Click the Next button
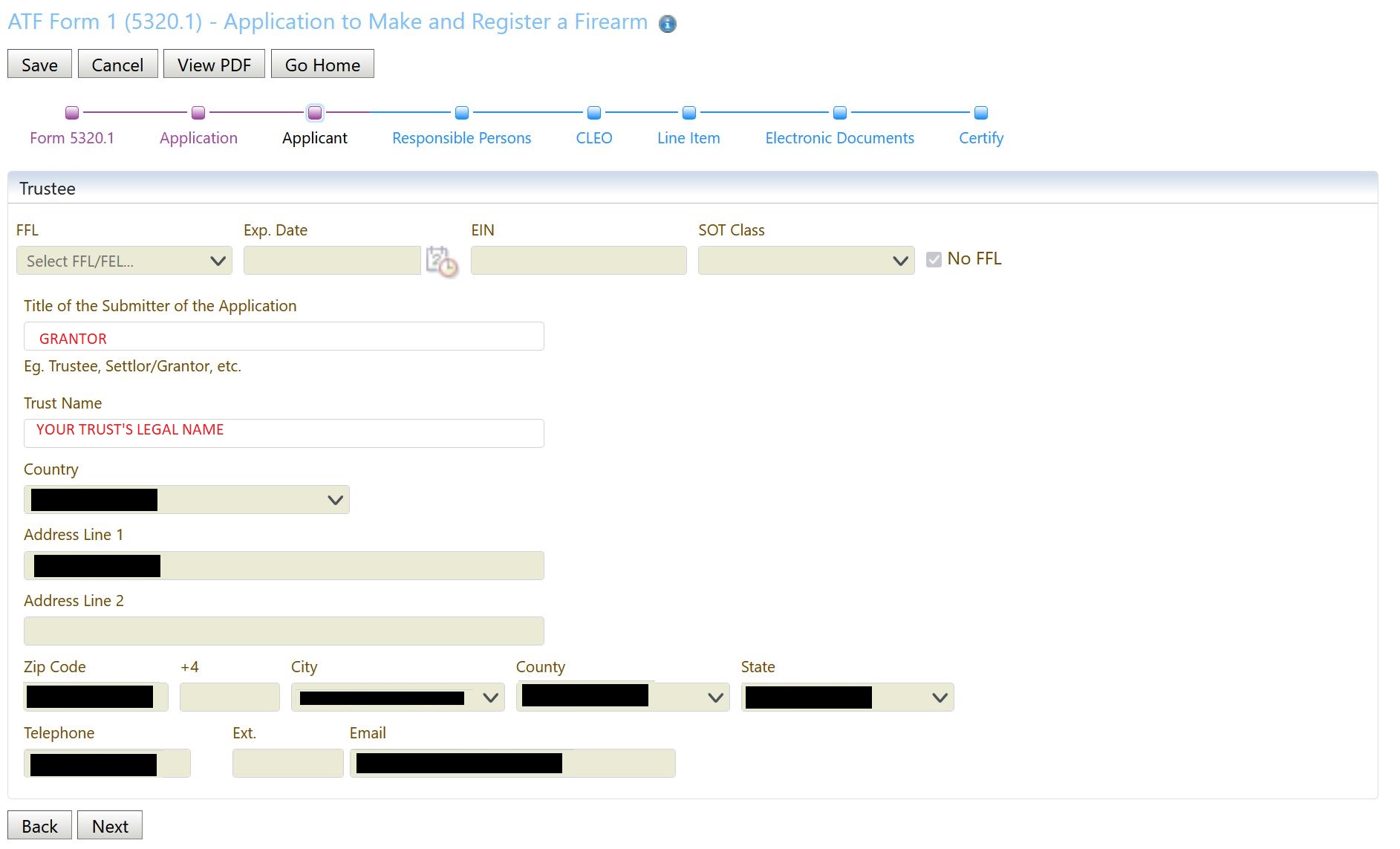 click(110, 825)
